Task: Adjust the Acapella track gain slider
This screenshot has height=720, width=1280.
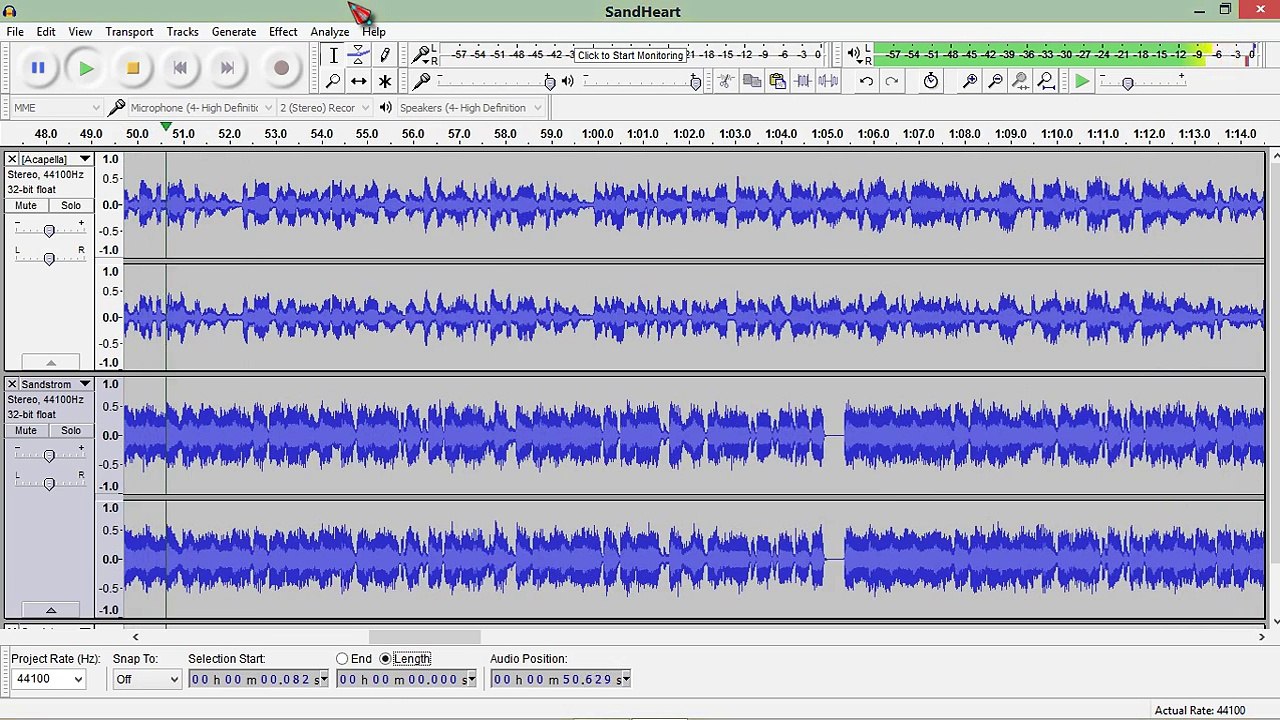Action: 49,231
